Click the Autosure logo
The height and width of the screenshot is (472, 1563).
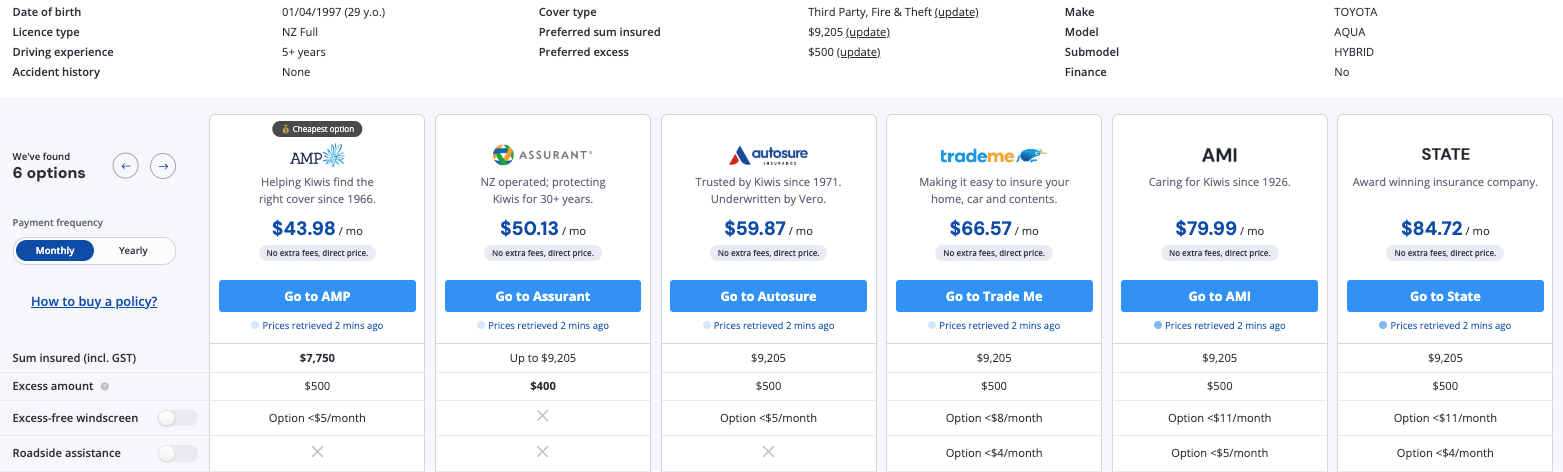point(768,155)
